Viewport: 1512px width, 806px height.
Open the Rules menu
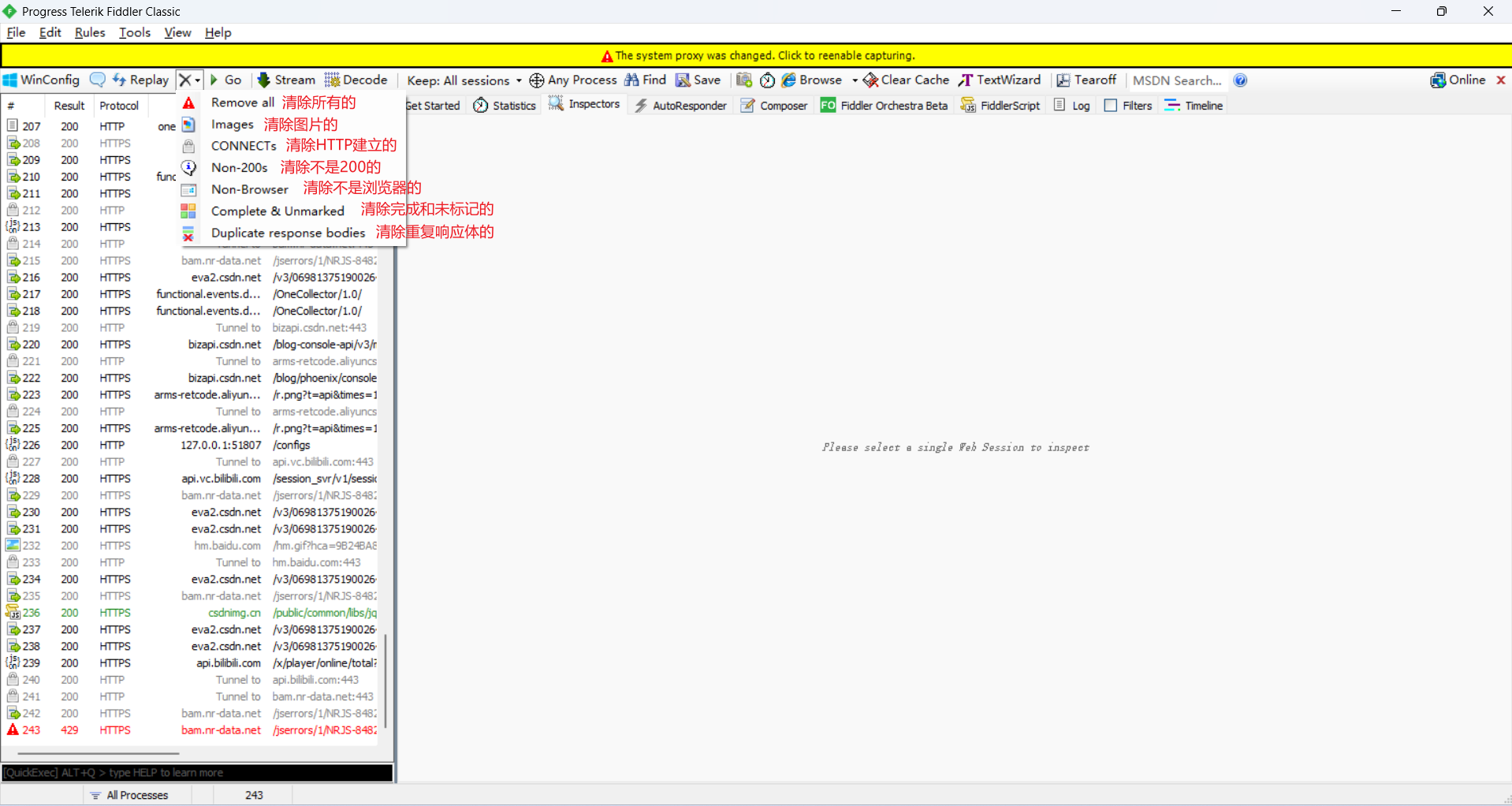coord(90,32)
